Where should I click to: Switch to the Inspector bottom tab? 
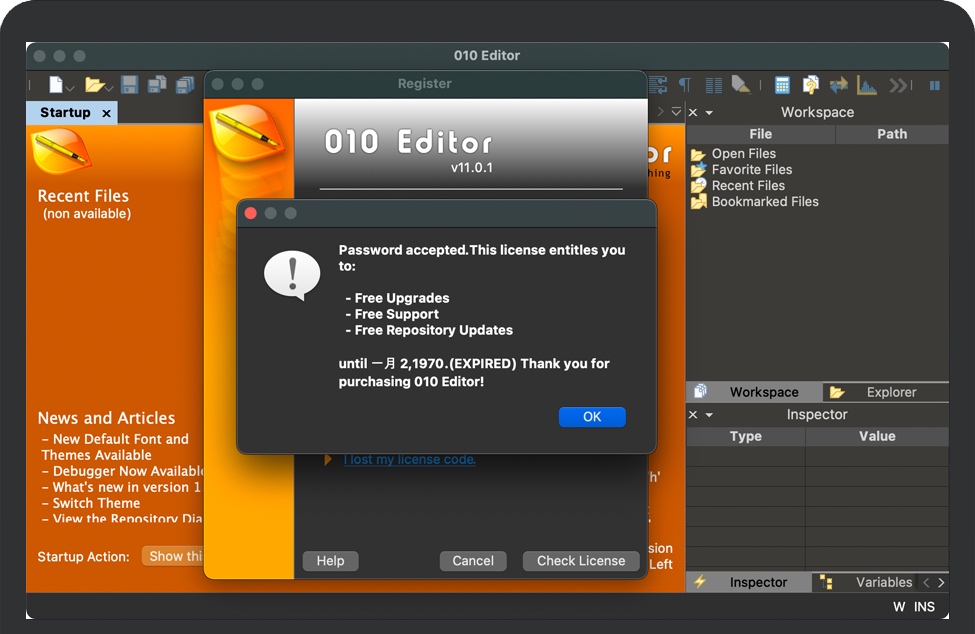tap(749, 582)
